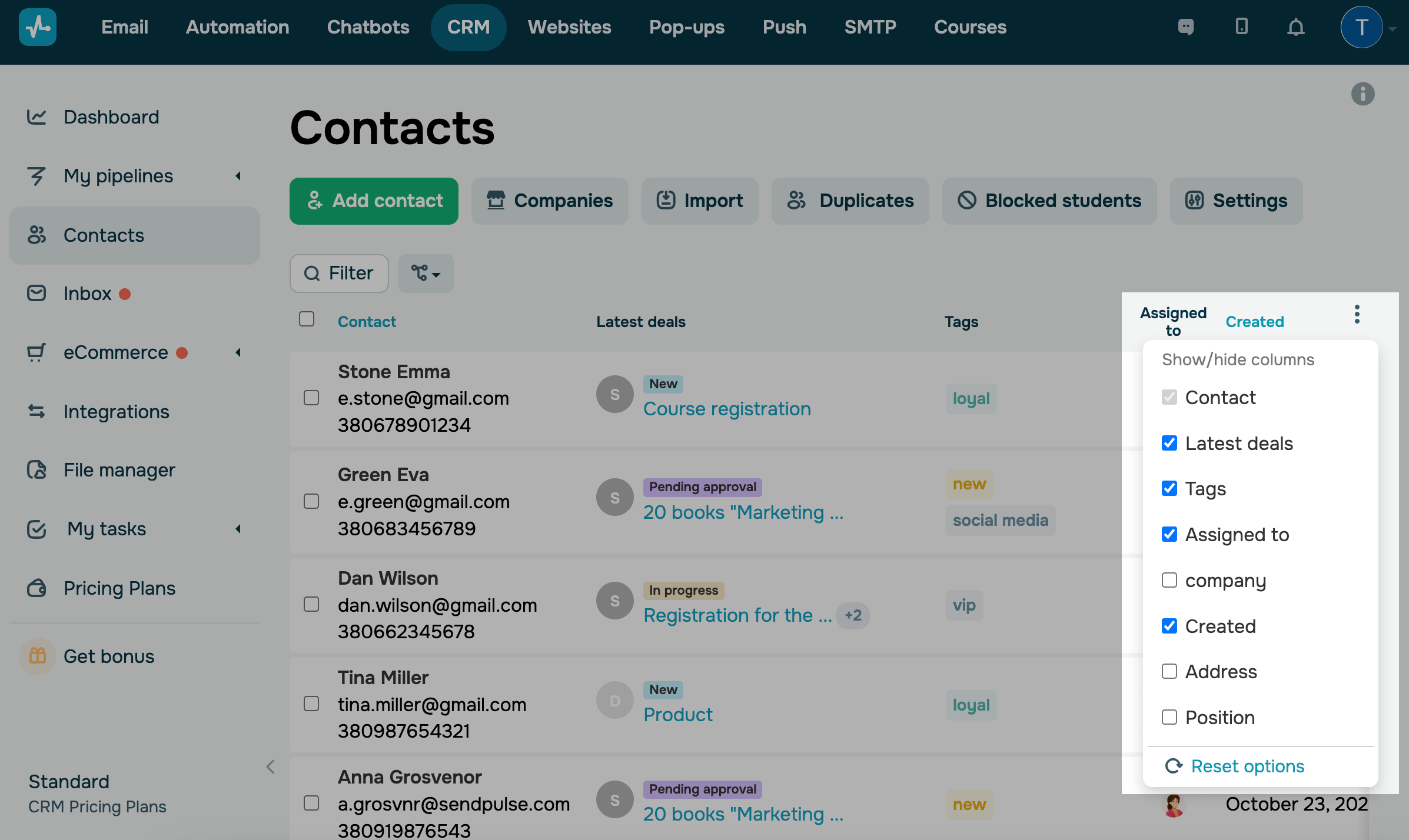Viewport: 1409px width, 840px height.
Task: Enable the company column checkbox
Action: (x=1169, y=581)
